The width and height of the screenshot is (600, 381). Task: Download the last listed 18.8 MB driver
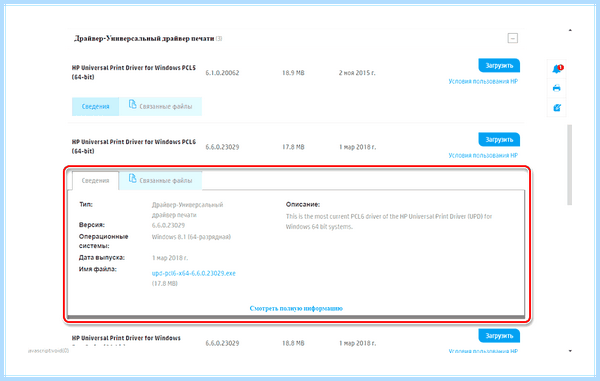coord(499,335)
